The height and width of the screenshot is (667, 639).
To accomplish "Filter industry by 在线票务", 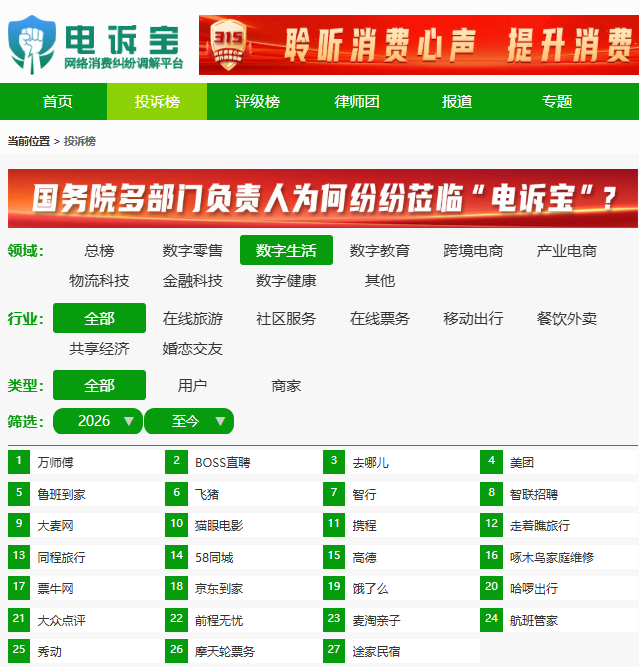I will click(x=379, y=318).
